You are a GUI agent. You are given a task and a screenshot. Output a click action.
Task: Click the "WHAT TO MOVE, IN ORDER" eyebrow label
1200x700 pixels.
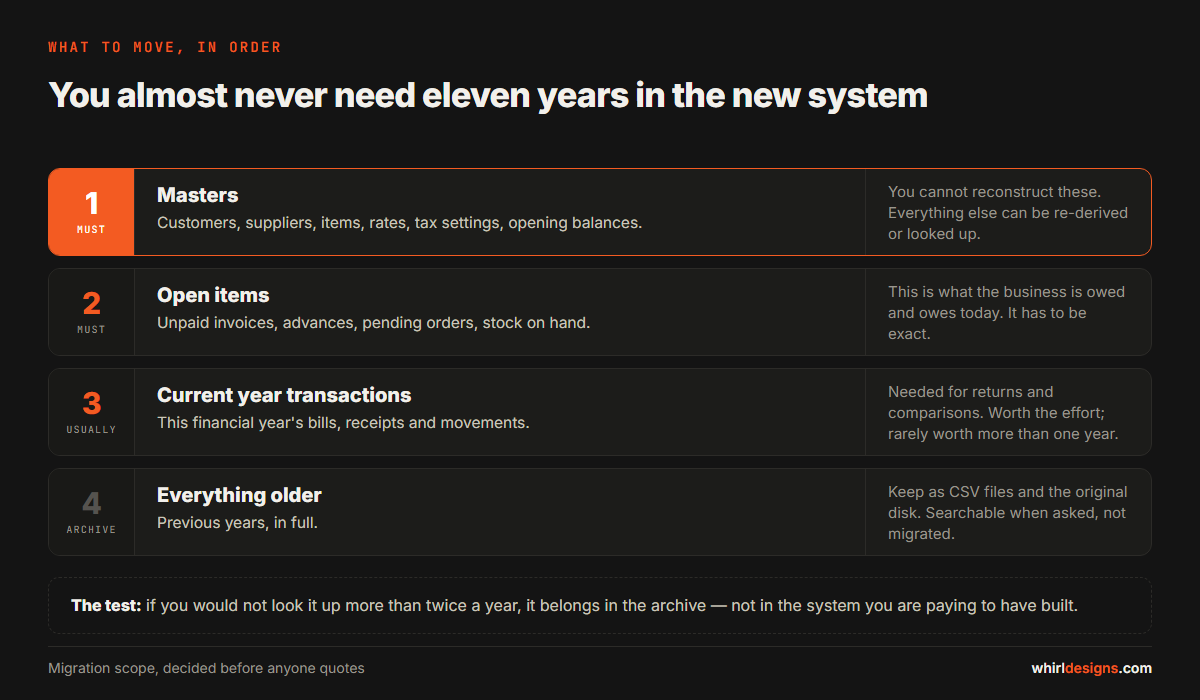tap(165, 47)
